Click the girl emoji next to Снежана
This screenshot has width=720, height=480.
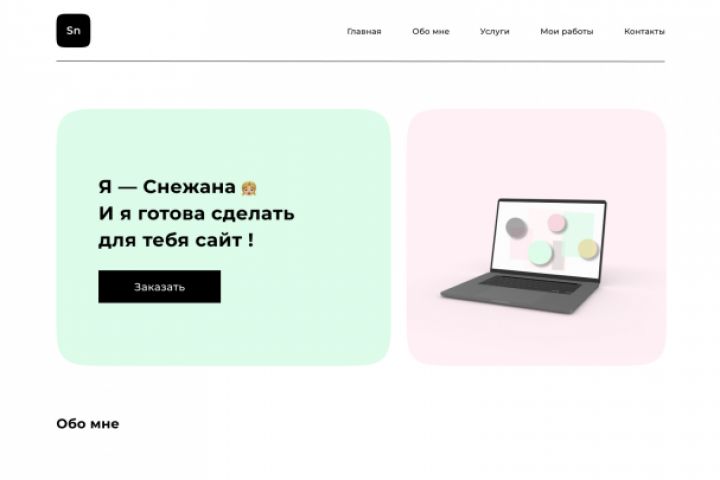(x=249, y=188)
